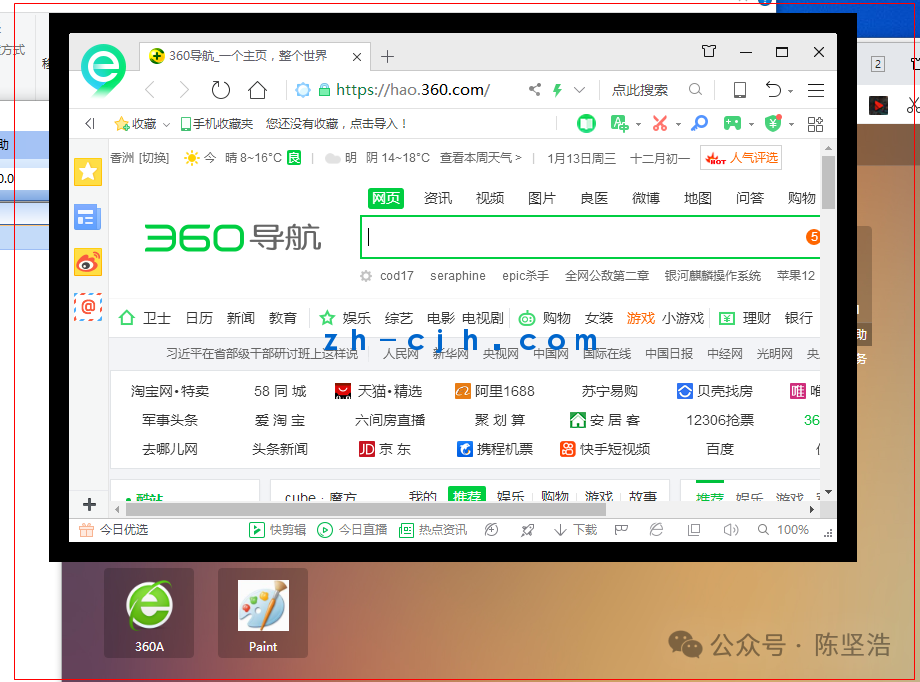
Task: Click the translate icon in toolbar
Action: tap(619, 123)
